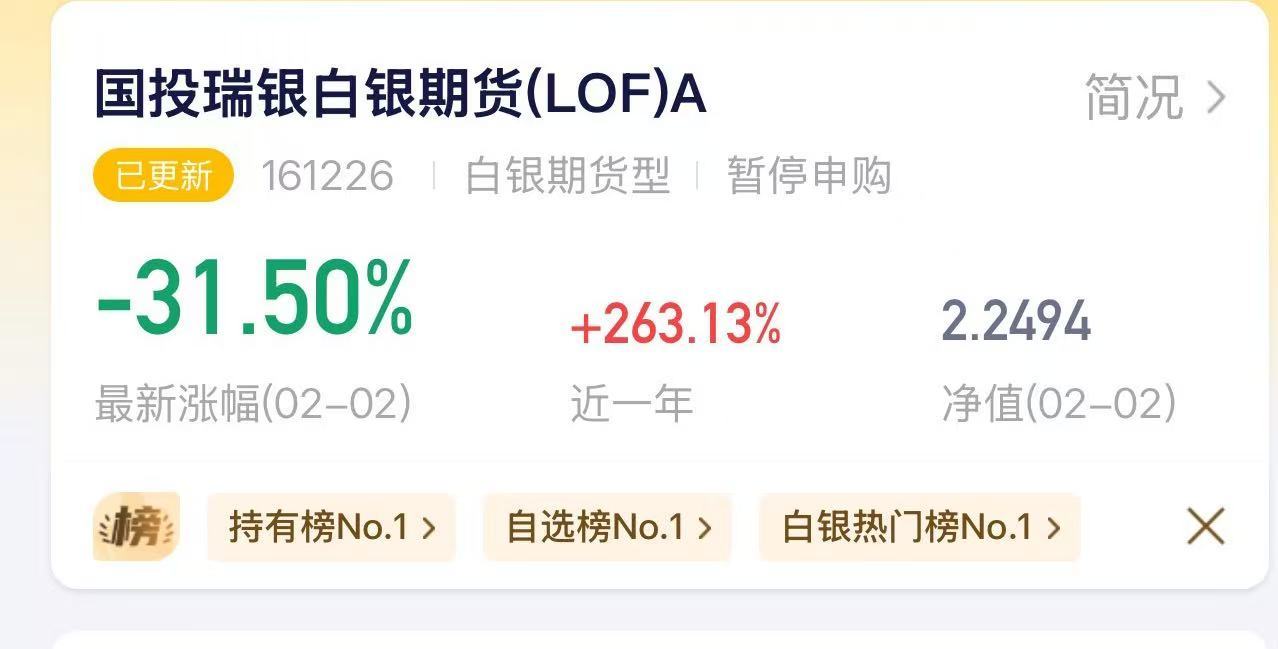The height and width of the screenshot is (649, 1278).
Task: Tap the 净值(02-02) label
Action: click(1058, 404)
